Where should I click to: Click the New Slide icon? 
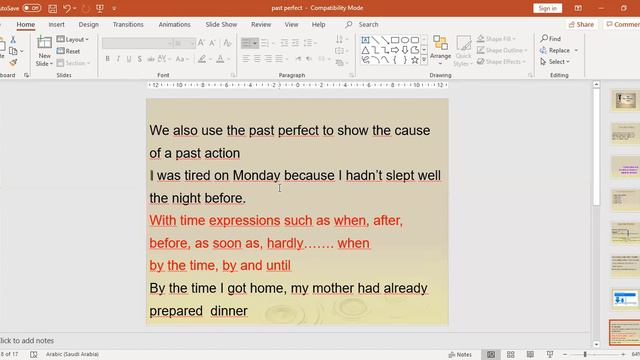pyautogui.click(x=44, y=42)
